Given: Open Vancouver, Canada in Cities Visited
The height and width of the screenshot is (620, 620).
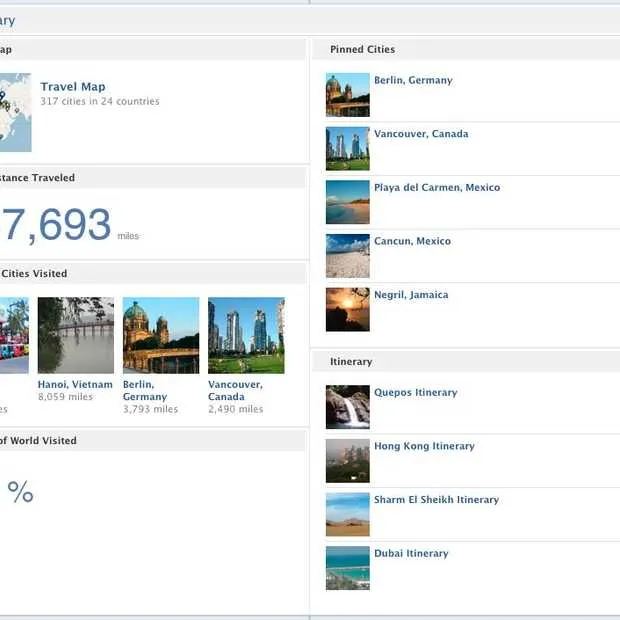Looking at the screenshot, I should click(235, 391).
